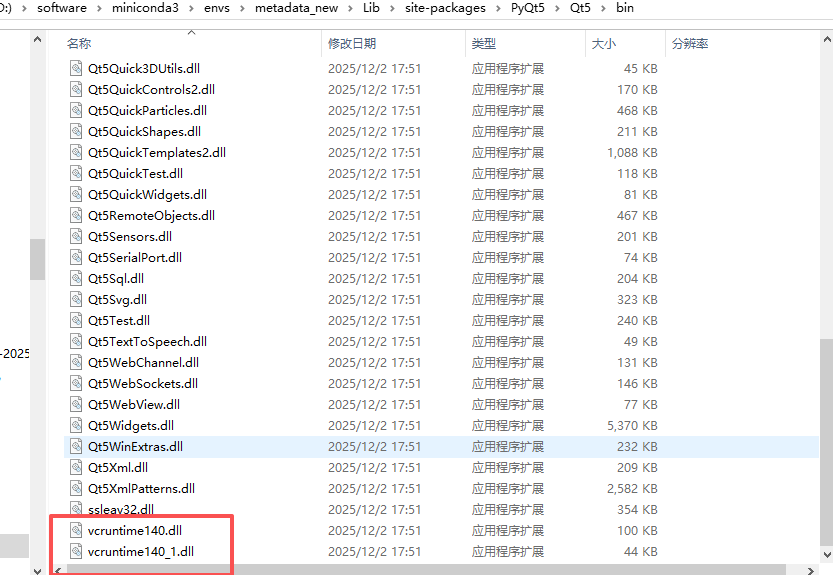Navigate to Lib in the address bar
Screen dimensions: 833x575
point(371,8)
